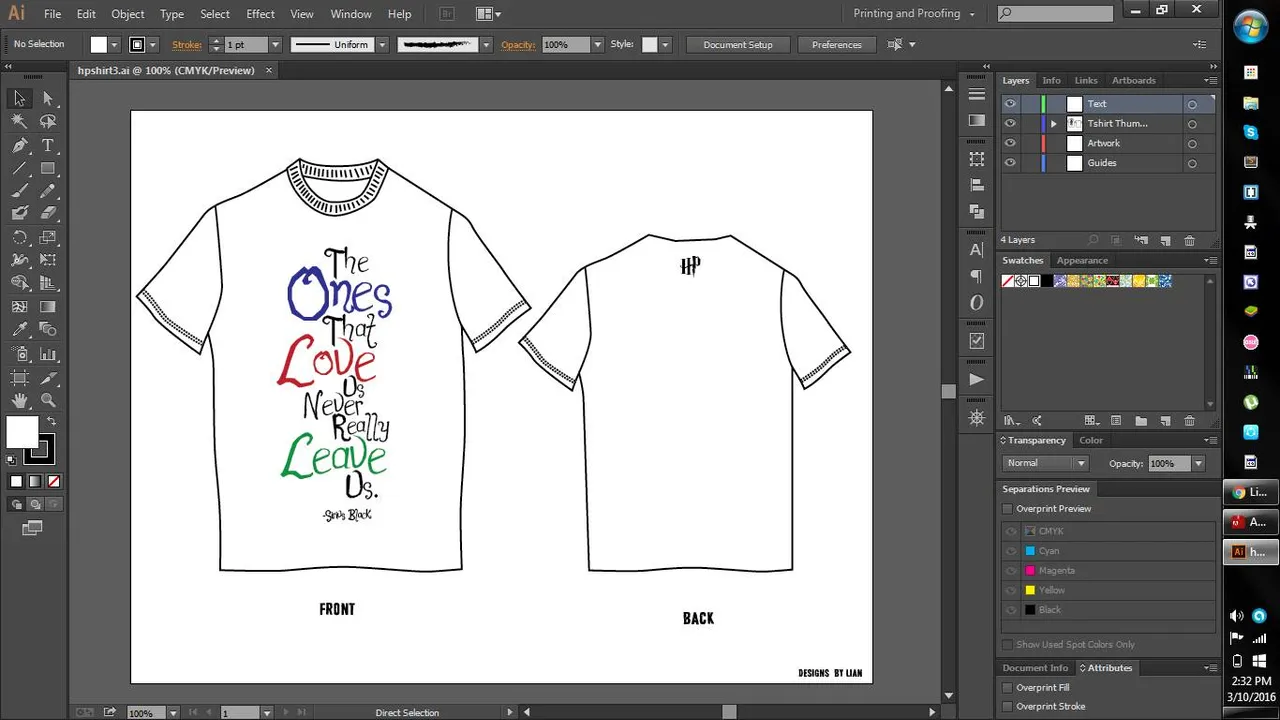Open the Align panel from dock
This screenshot has width=1280, height=720.
click(x=976, y=185)
